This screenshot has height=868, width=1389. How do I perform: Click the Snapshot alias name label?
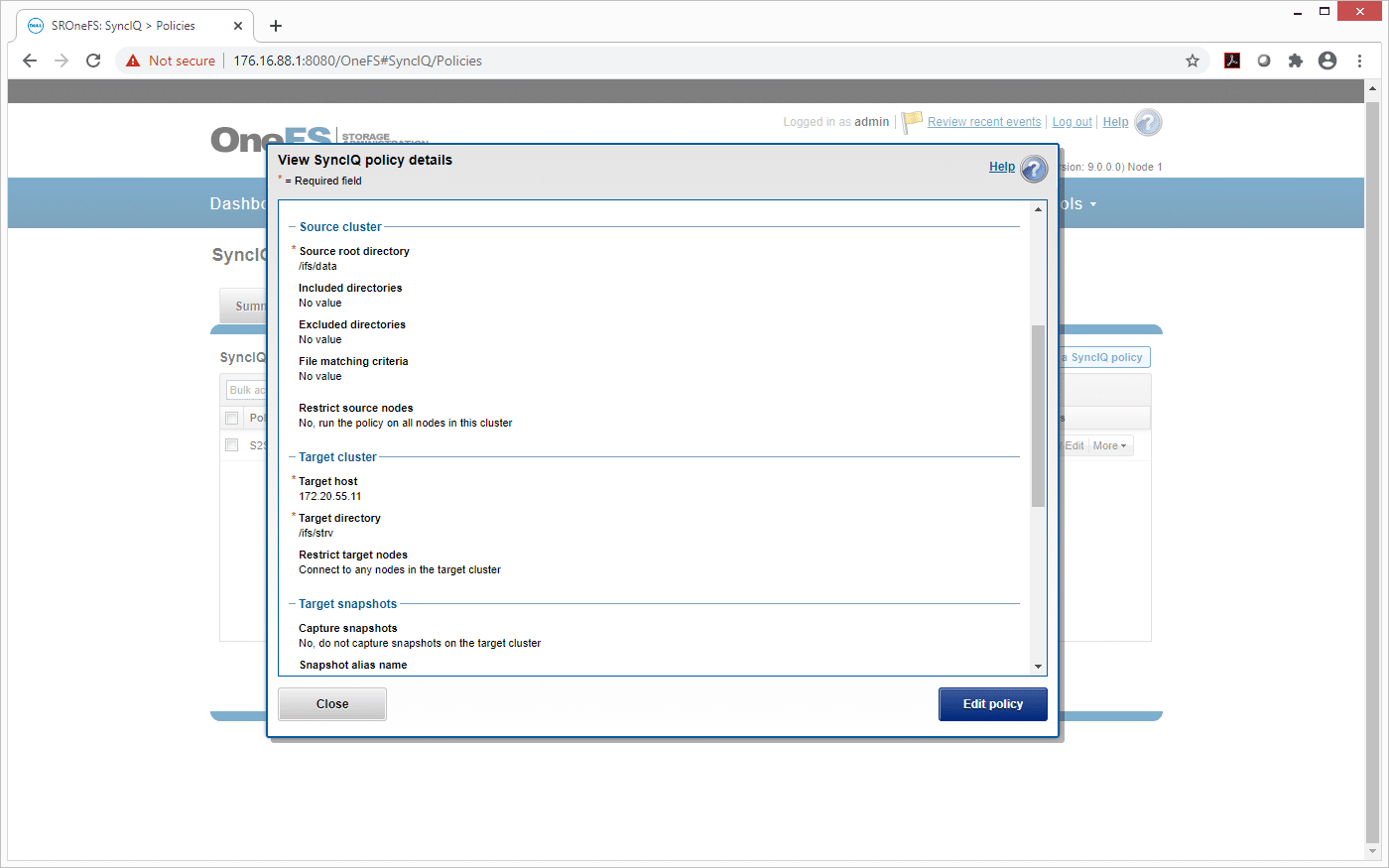[x=353, y=665]
